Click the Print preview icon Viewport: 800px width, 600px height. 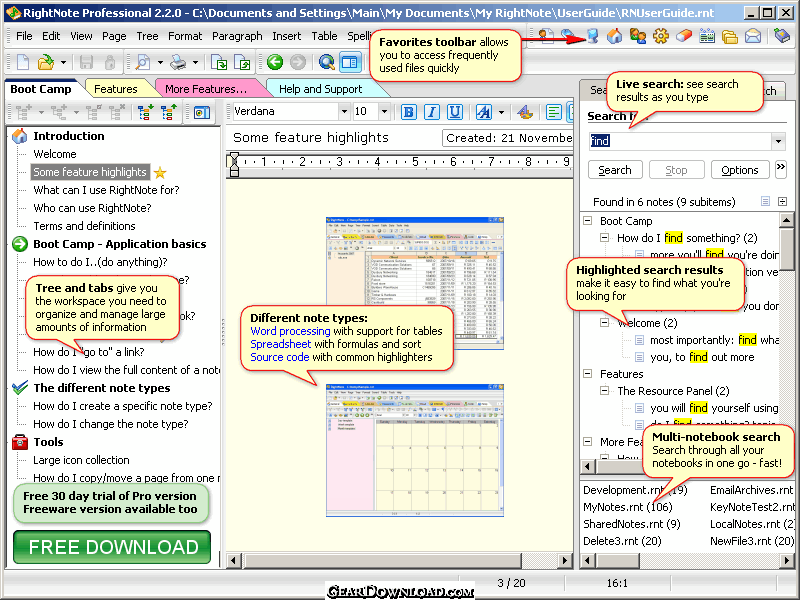pos(142,62)
